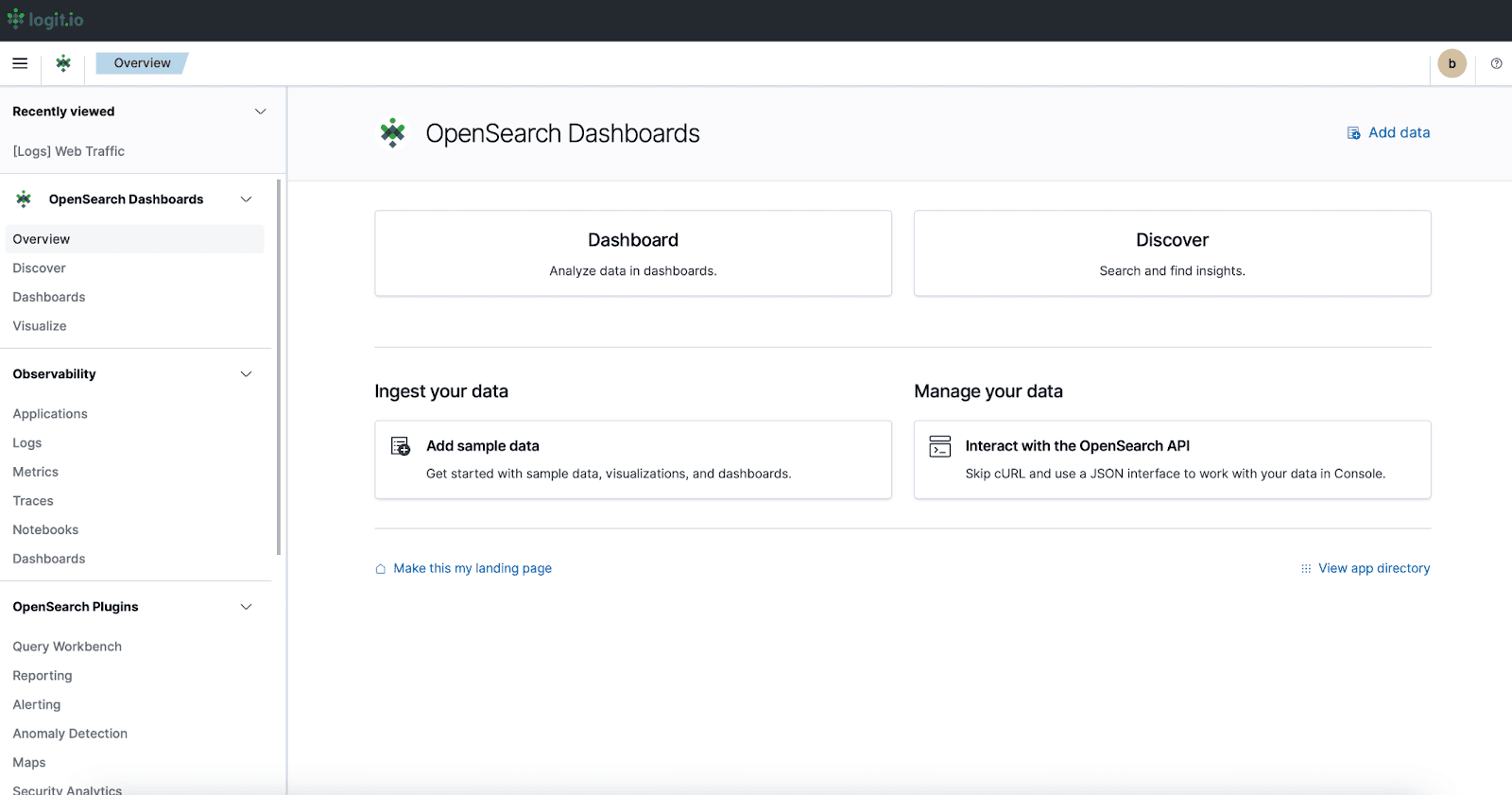Open Alerting plugin

37,705
